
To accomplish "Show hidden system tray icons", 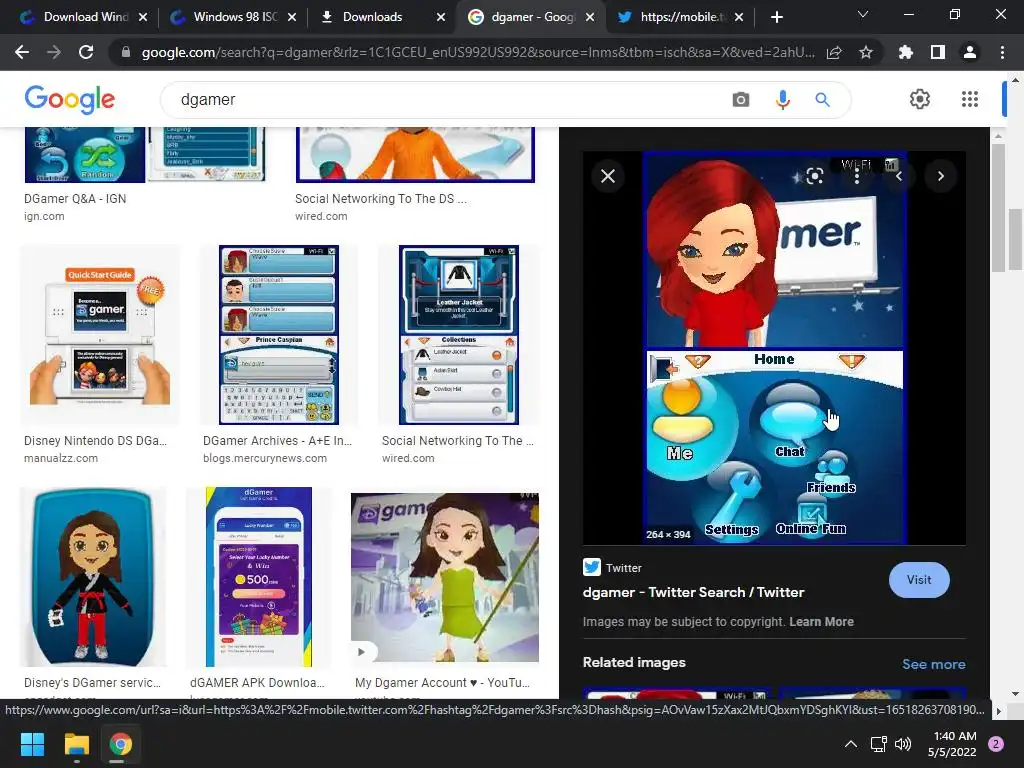I will pyautogui.click(x=851, y=744).
